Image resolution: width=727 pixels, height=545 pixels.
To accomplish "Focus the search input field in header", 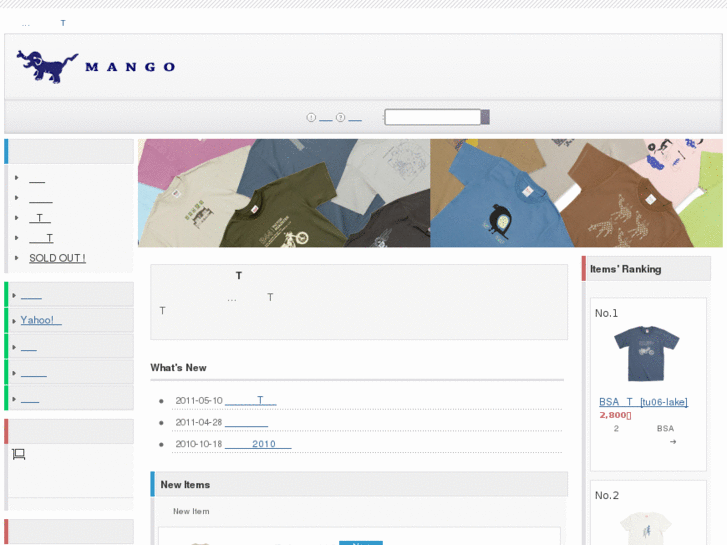I will point(432,117).
